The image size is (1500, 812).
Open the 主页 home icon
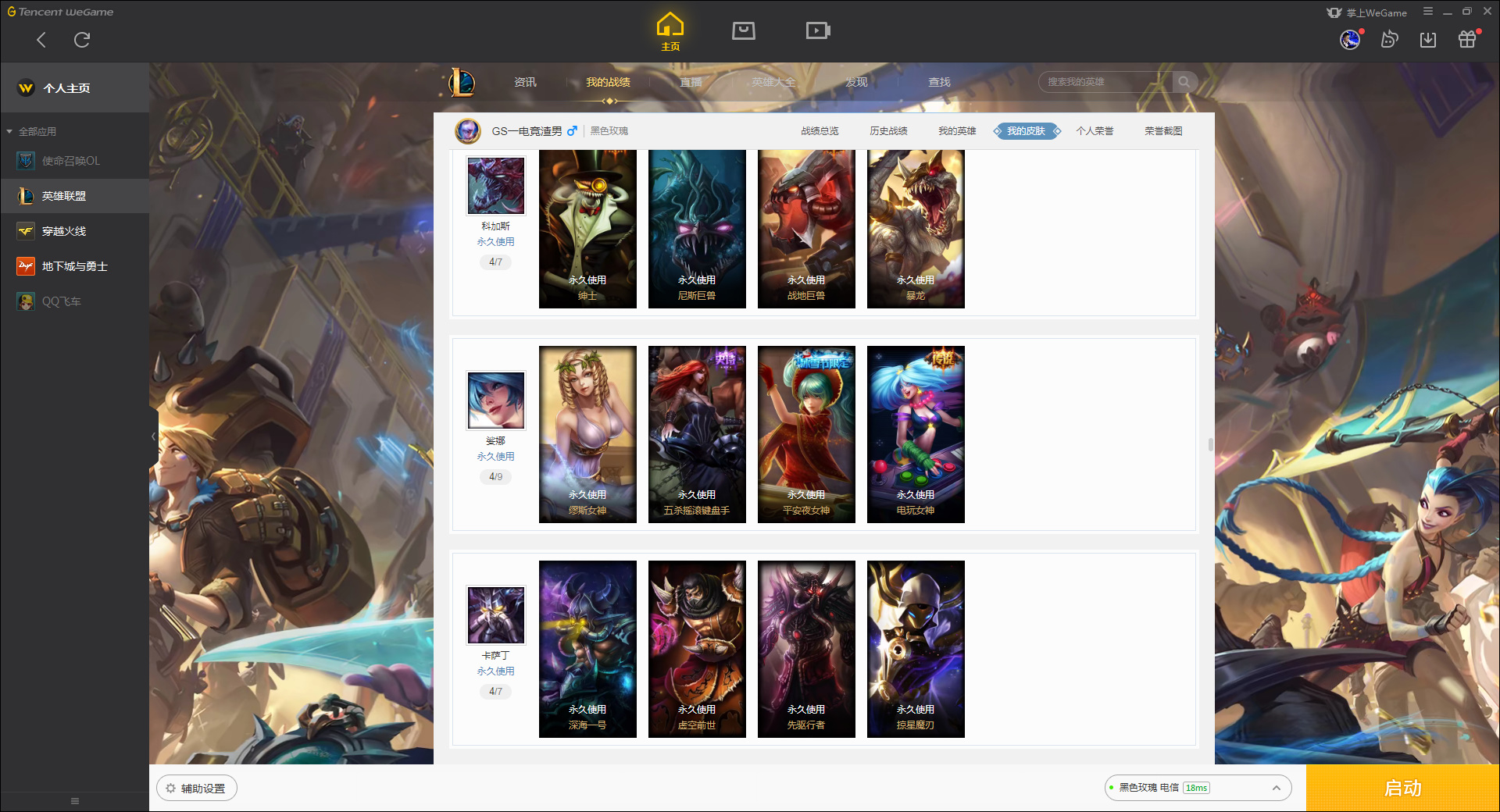click(x=670, y=32)
